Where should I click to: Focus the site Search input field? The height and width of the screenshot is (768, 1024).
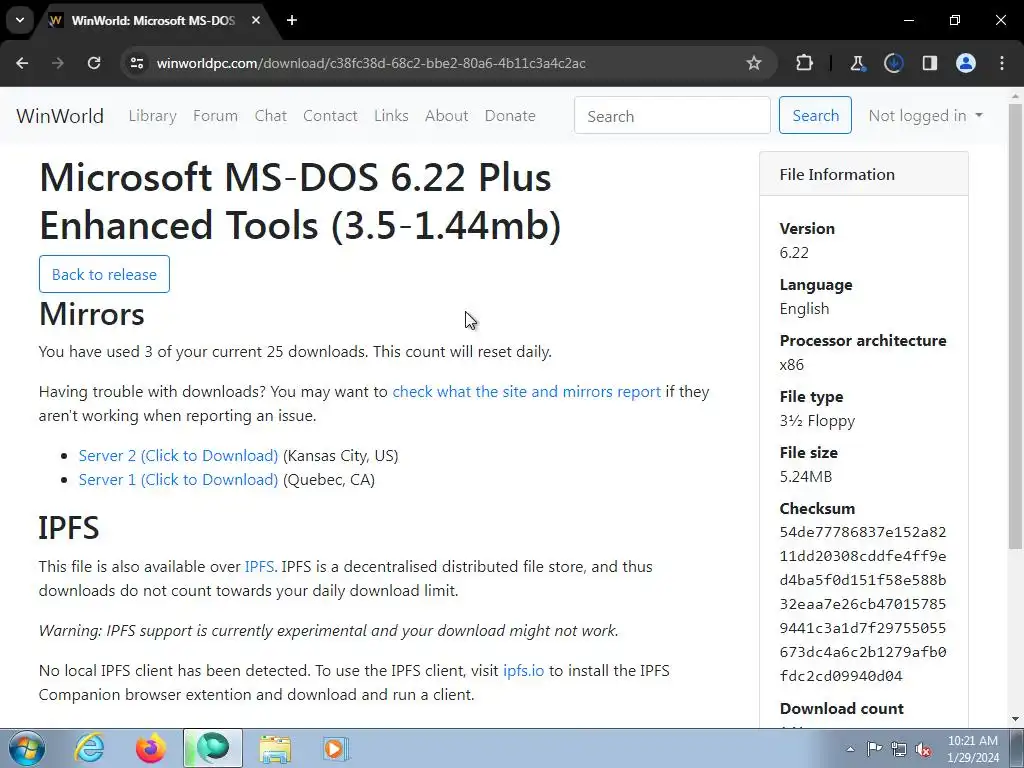click(x=672, y=116)
